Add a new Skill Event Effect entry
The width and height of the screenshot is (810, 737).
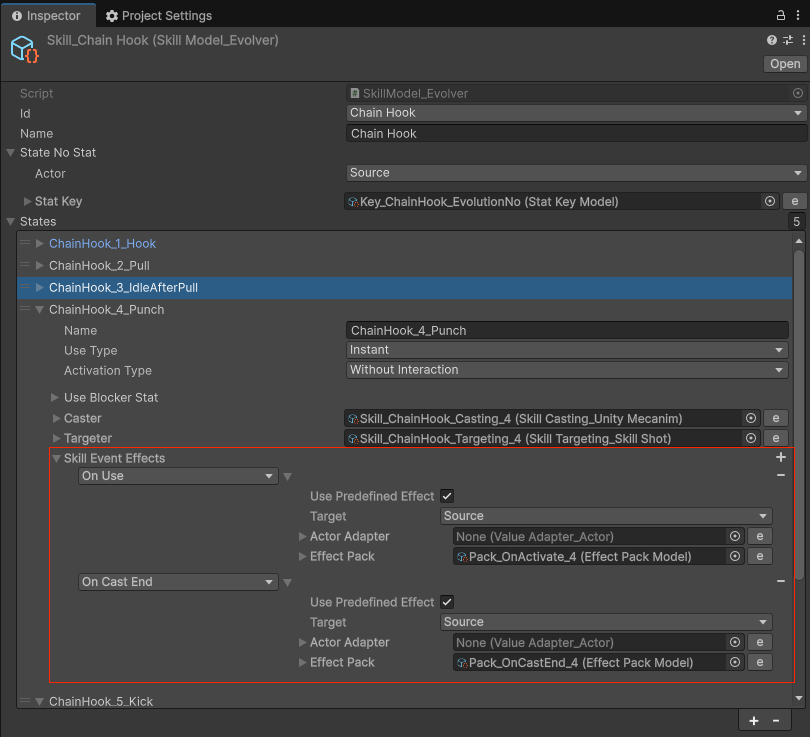click(781, 457)
